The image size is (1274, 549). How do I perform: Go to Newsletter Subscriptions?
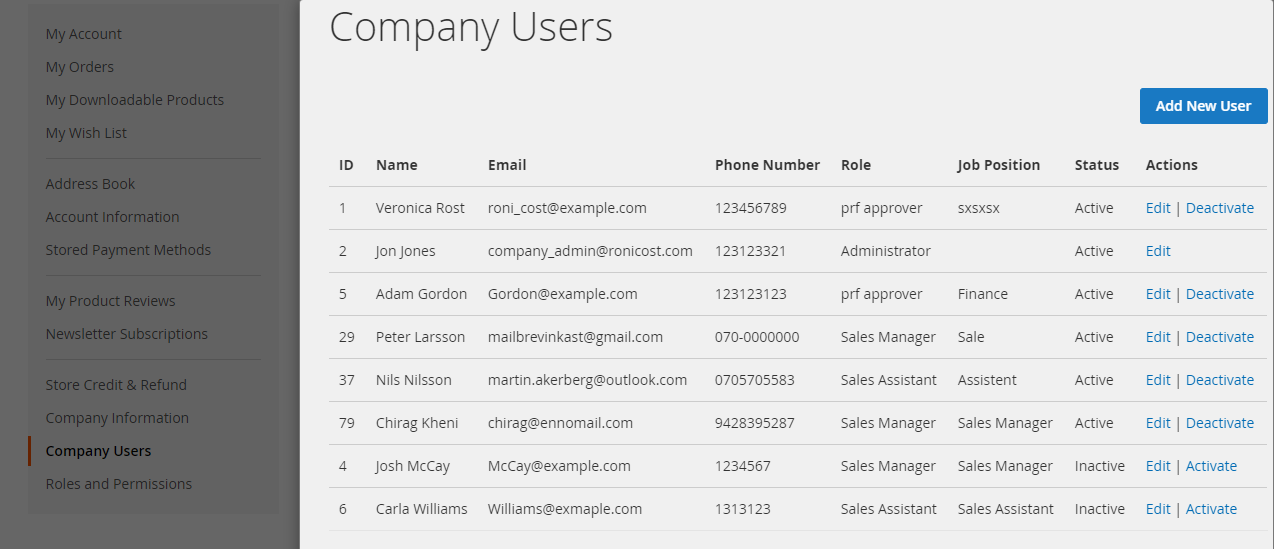127,334
